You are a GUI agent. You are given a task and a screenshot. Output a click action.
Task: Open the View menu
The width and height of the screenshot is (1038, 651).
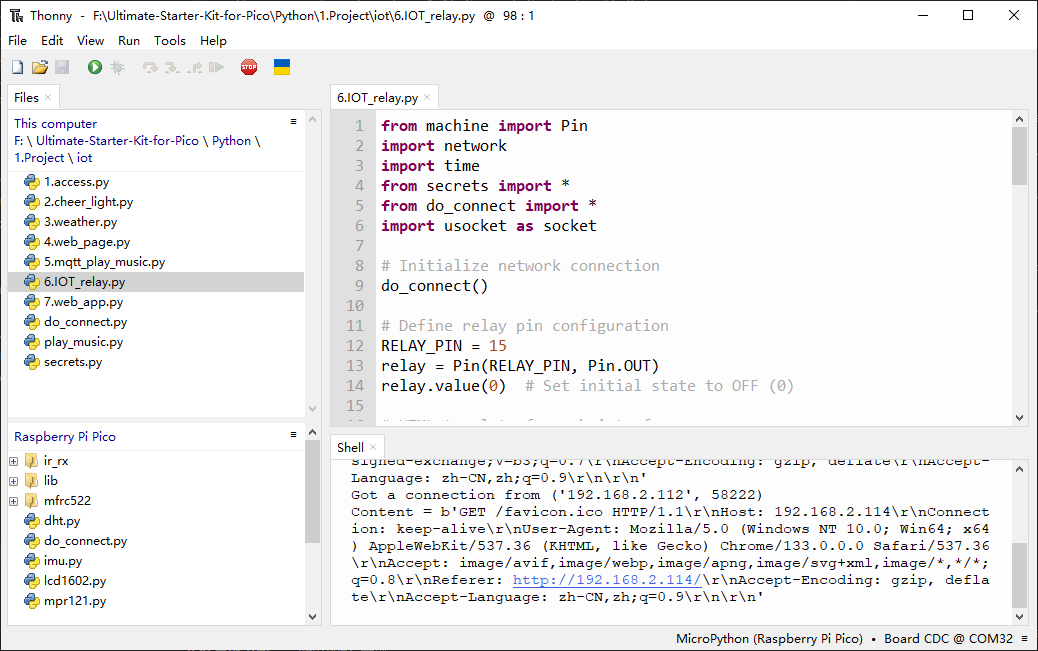click(90, 40)
